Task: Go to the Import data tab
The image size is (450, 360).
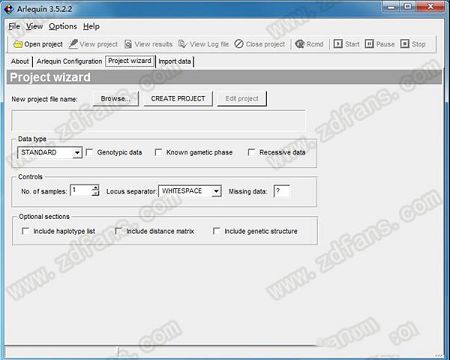Action: (x=175, y=61)
